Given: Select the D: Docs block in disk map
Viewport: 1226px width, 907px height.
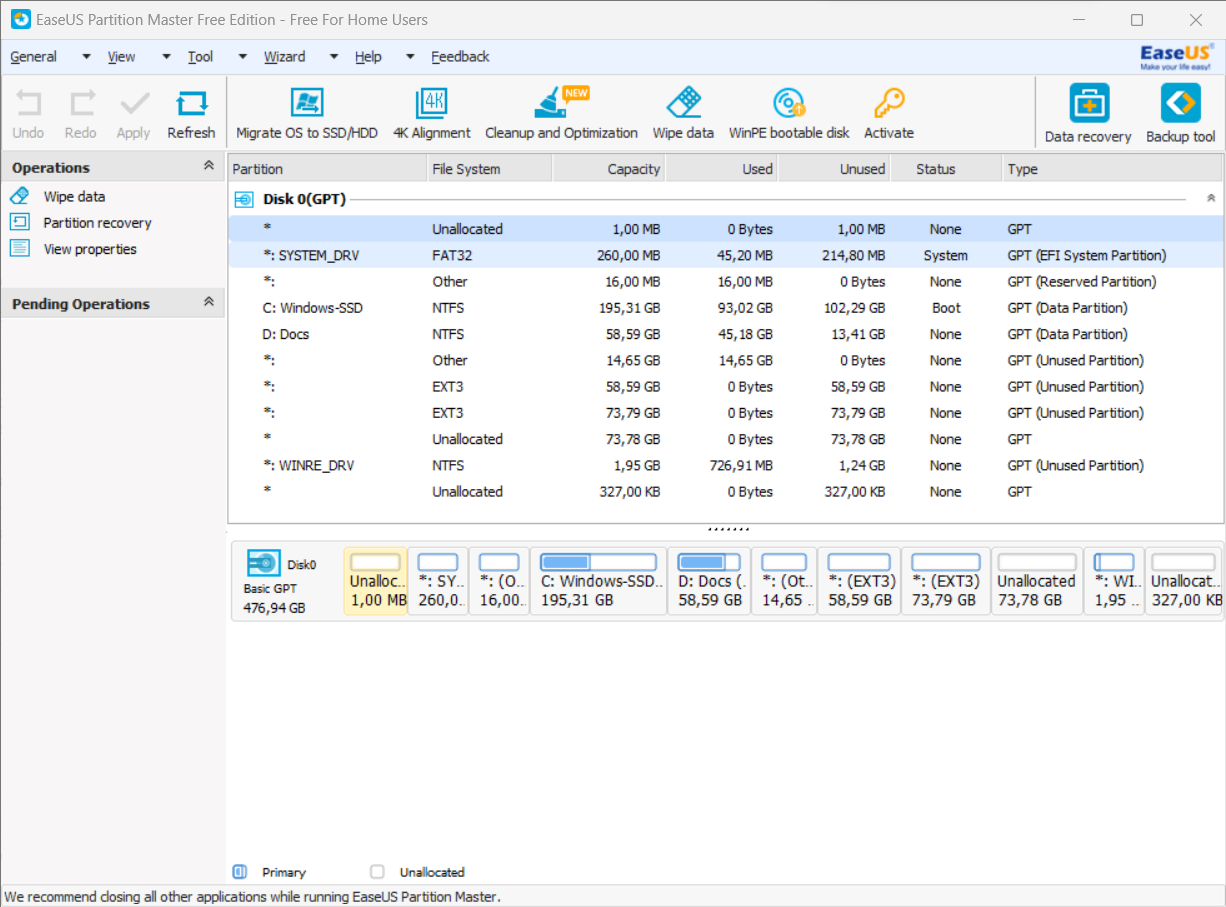Looking at the screenshot, I should click(709, 581).
